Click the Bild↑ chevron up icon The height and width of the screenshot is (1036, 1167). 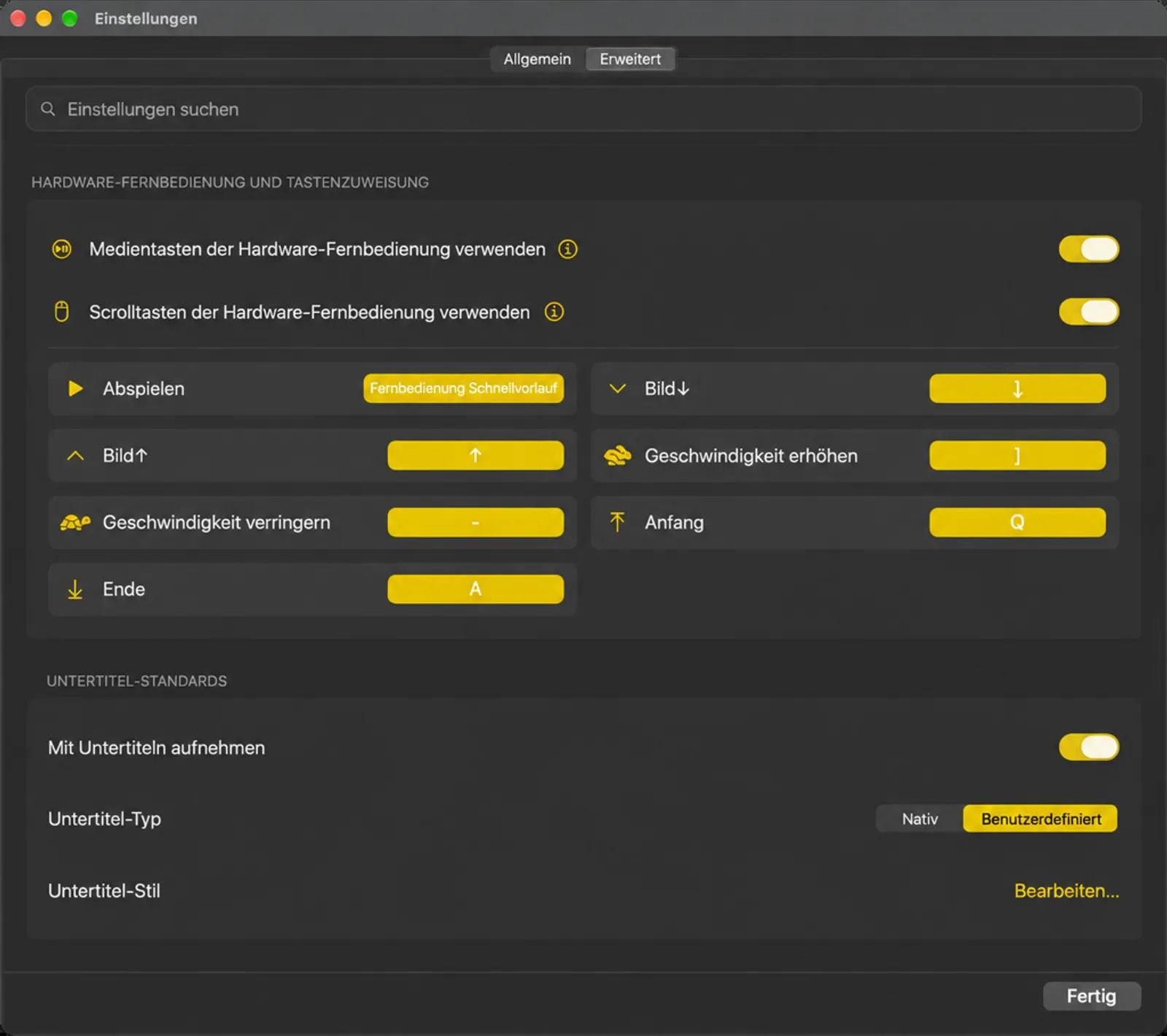(x=75, y=456)
